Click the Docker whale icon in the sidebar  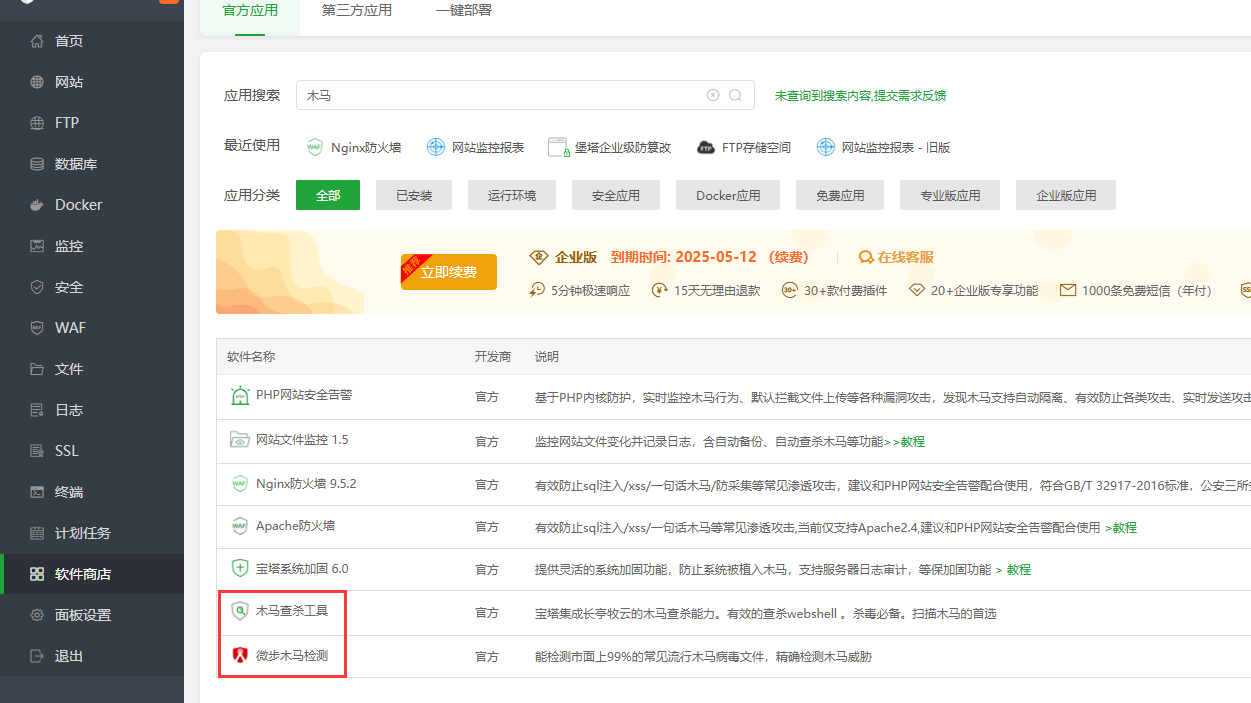coord(37,205)
